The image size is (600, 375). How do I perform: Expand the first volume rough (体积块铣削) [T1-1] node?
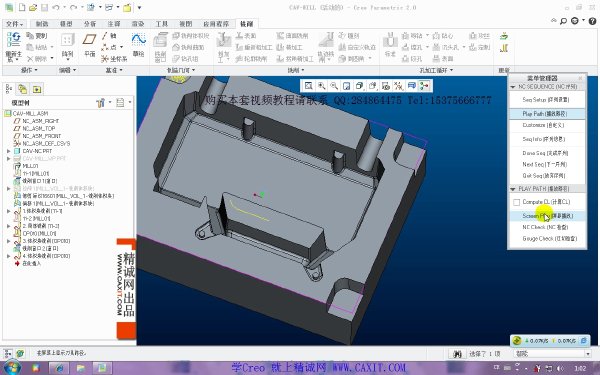tap(8, 211)
